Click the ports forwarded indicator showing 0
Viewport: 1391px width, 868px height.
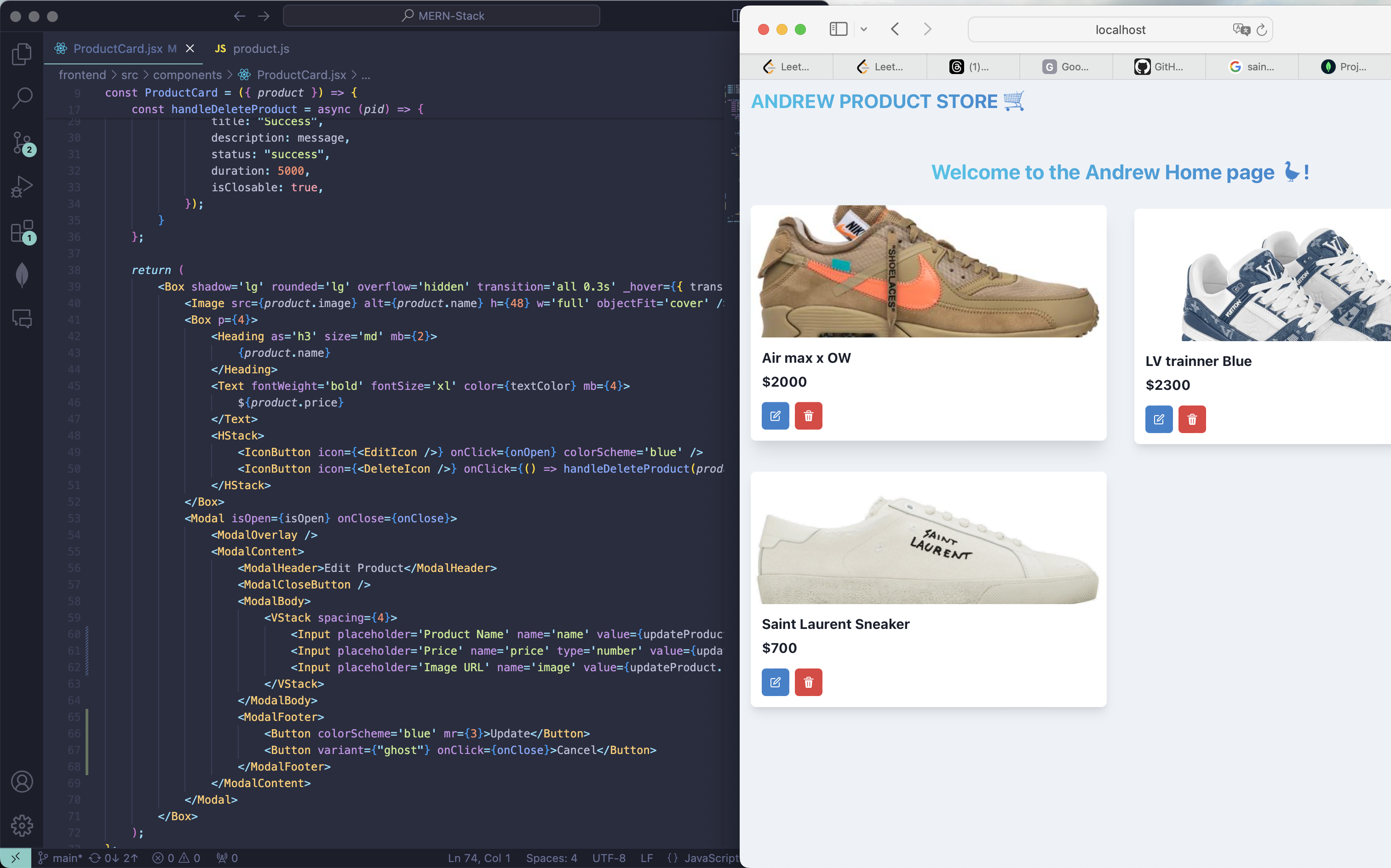(227, 858)
